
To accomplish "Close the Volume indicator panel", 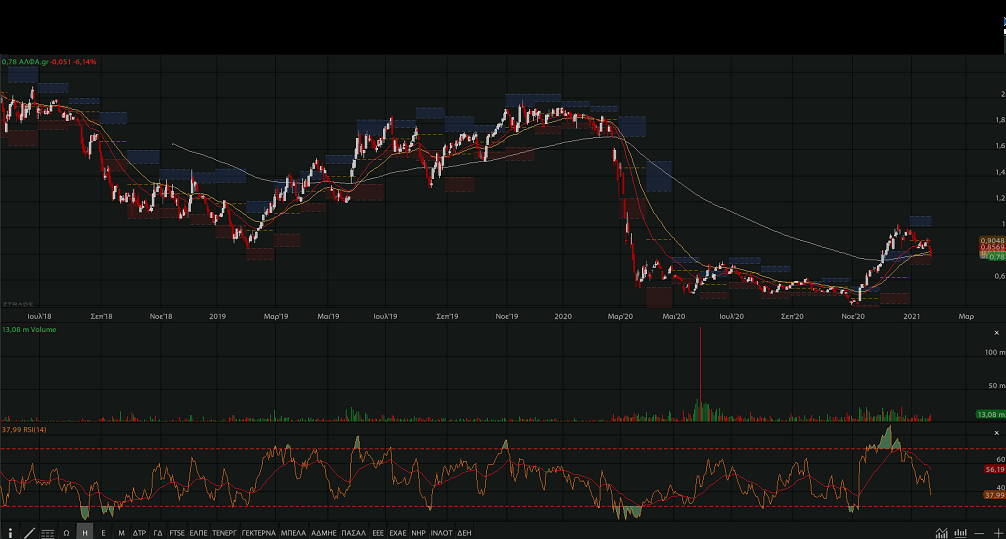I will pyautogui.click(x=996, y=331).
